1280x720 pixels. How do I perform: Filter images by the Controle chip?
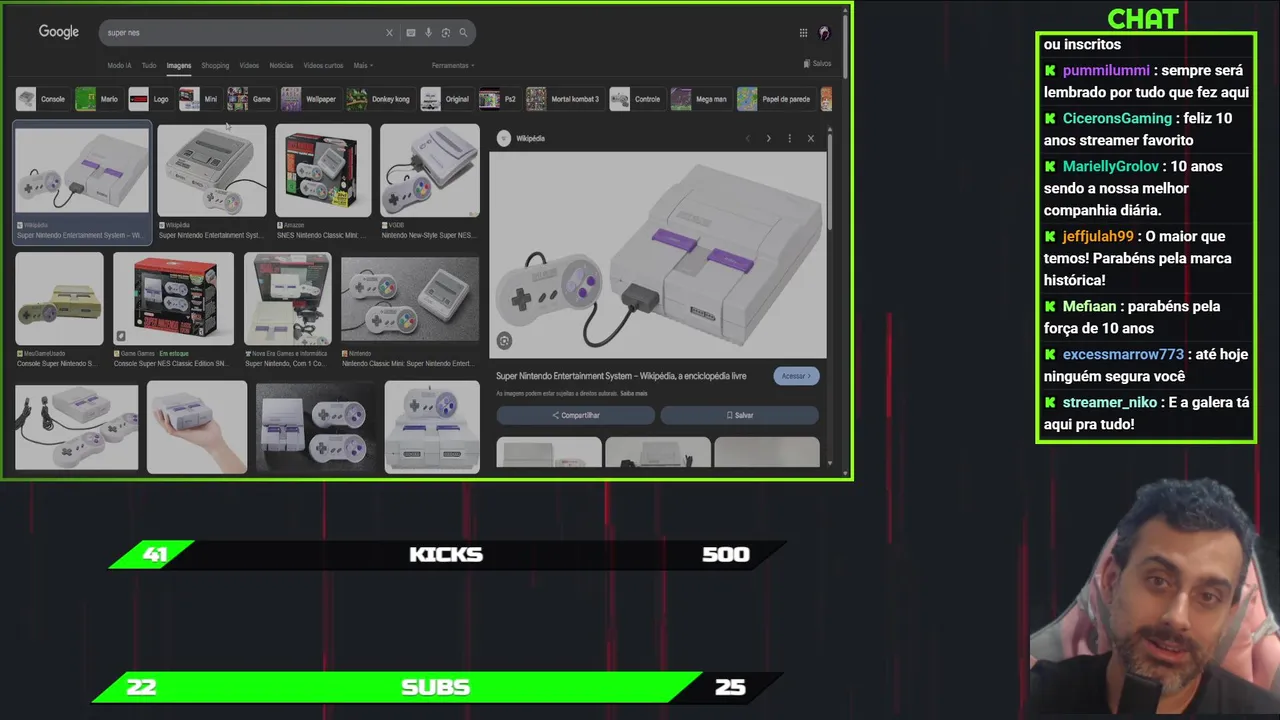636,99
